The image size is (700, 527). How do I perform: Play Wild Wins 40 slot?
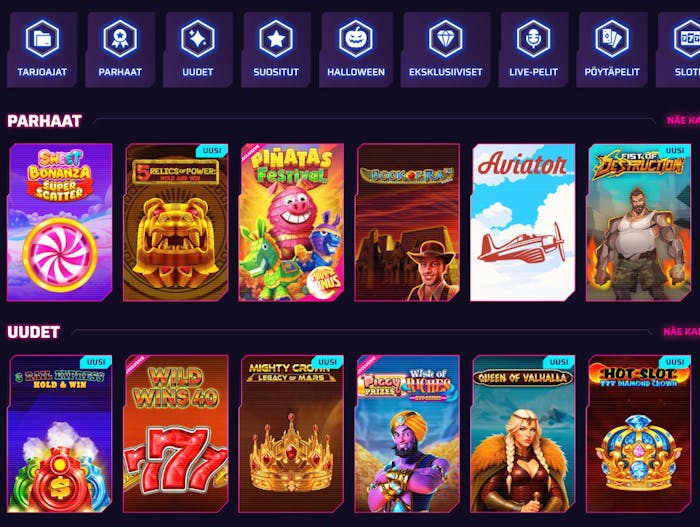175,434
